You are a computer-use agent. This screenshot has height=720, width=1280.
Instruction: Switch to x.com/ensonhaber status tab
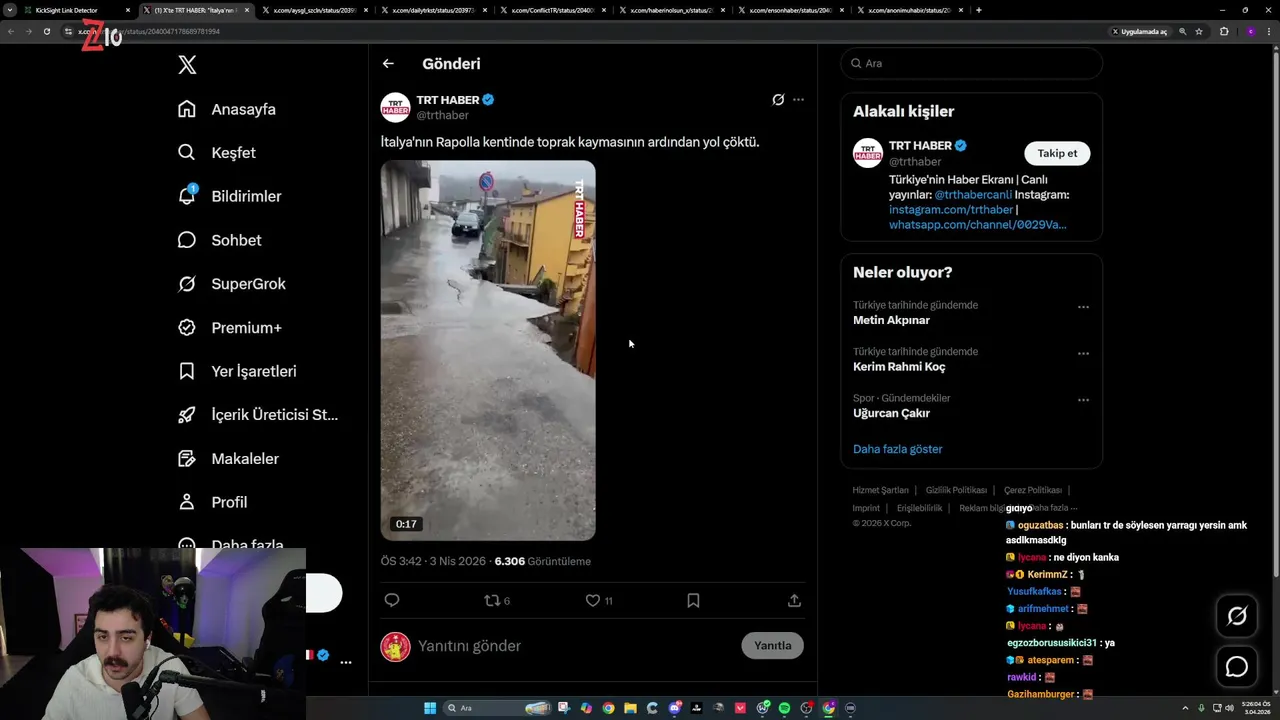tap(788, 10)
